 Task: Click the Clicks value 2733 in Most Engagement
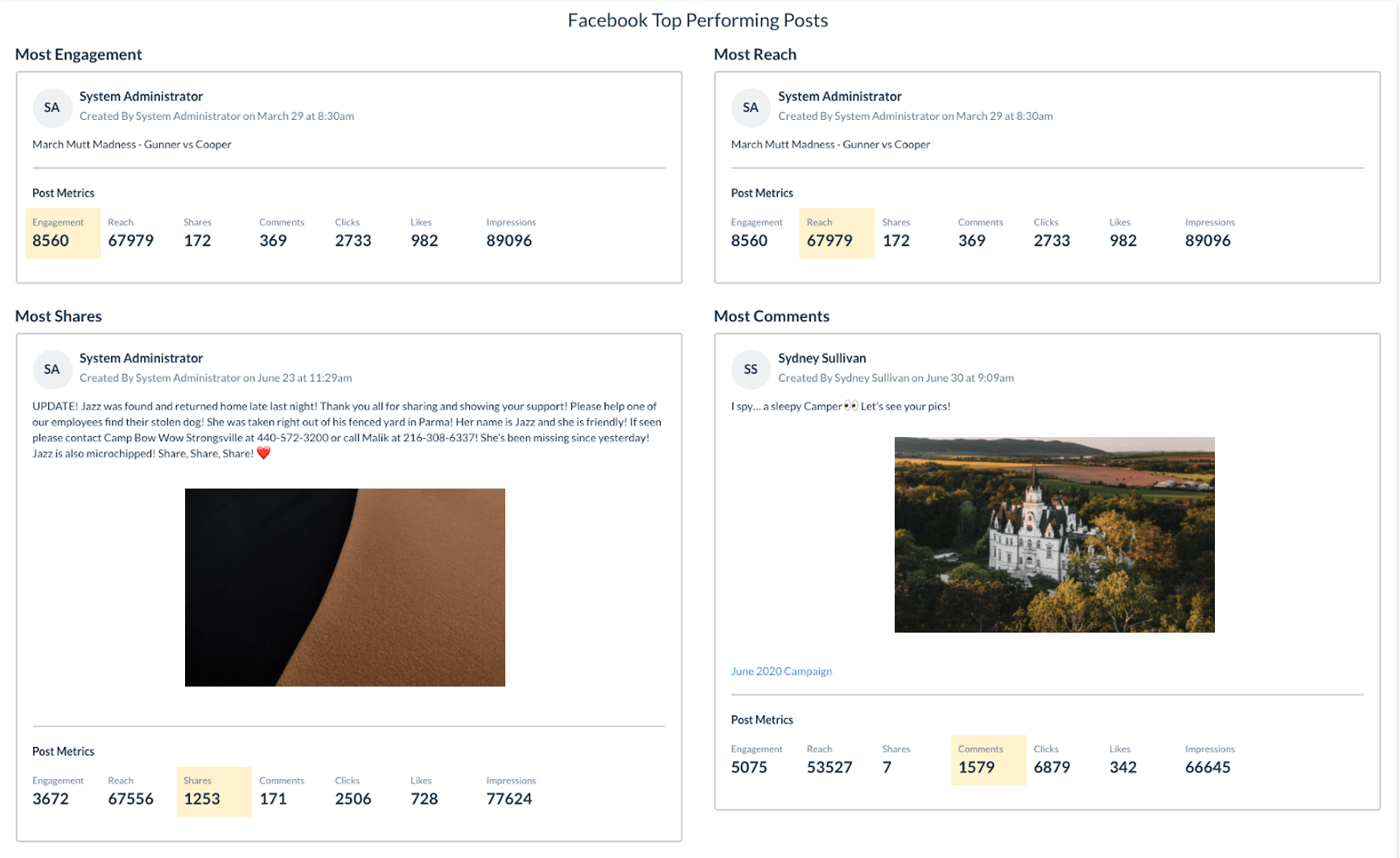(x=352, y=240)
